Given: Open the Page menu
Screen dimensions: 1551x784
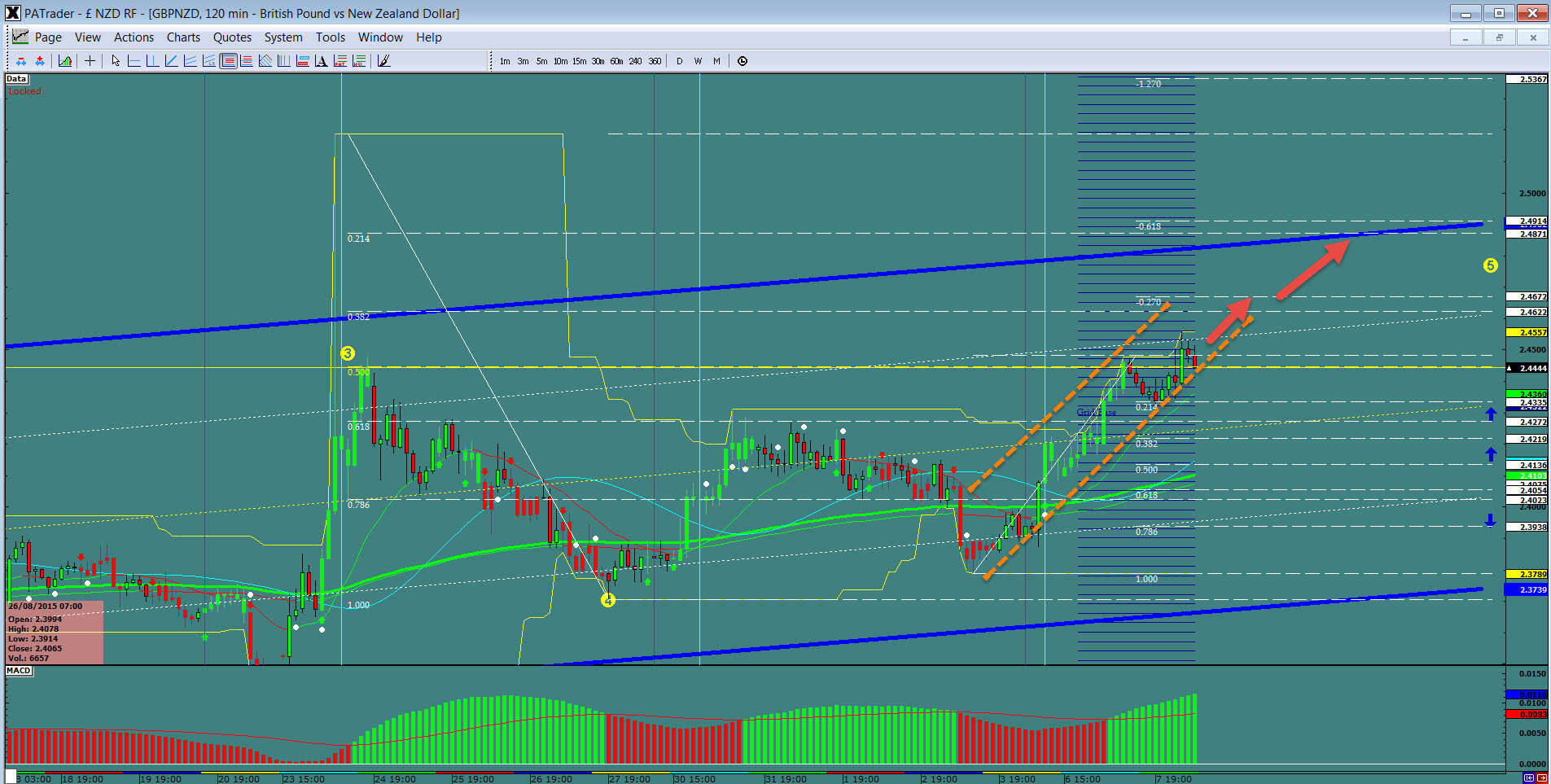Looking at the screenshot, I should coord(48,37).
